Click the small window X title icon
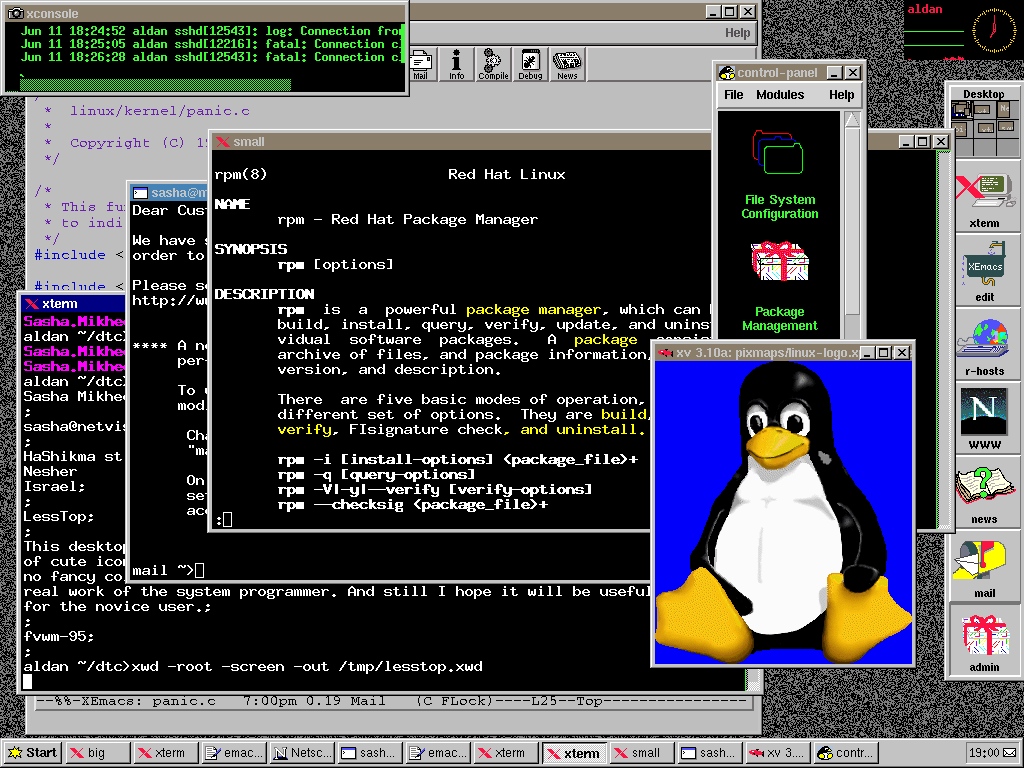The height and width of the screenshot is (768, 1024). pyautogui.click(x=223, y=142)
